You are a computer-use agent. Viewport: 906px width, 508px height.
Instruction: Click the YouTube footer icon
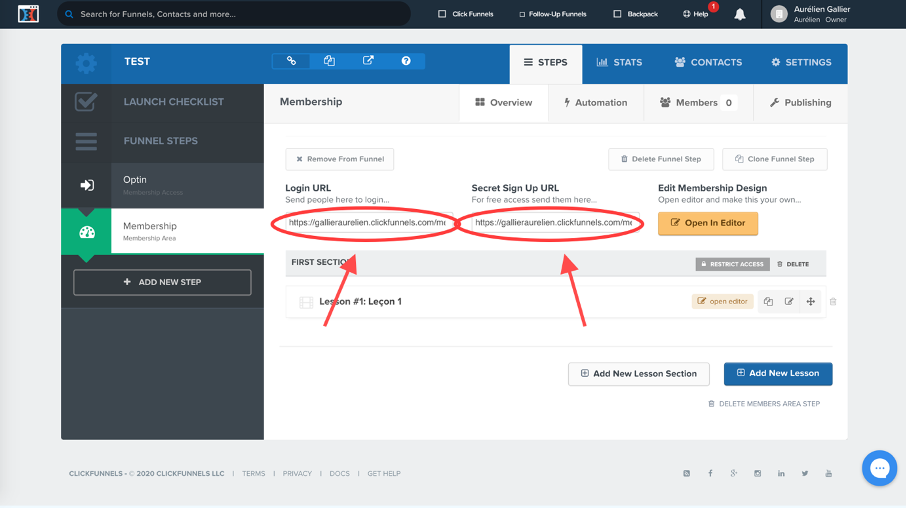pos(829,473)
